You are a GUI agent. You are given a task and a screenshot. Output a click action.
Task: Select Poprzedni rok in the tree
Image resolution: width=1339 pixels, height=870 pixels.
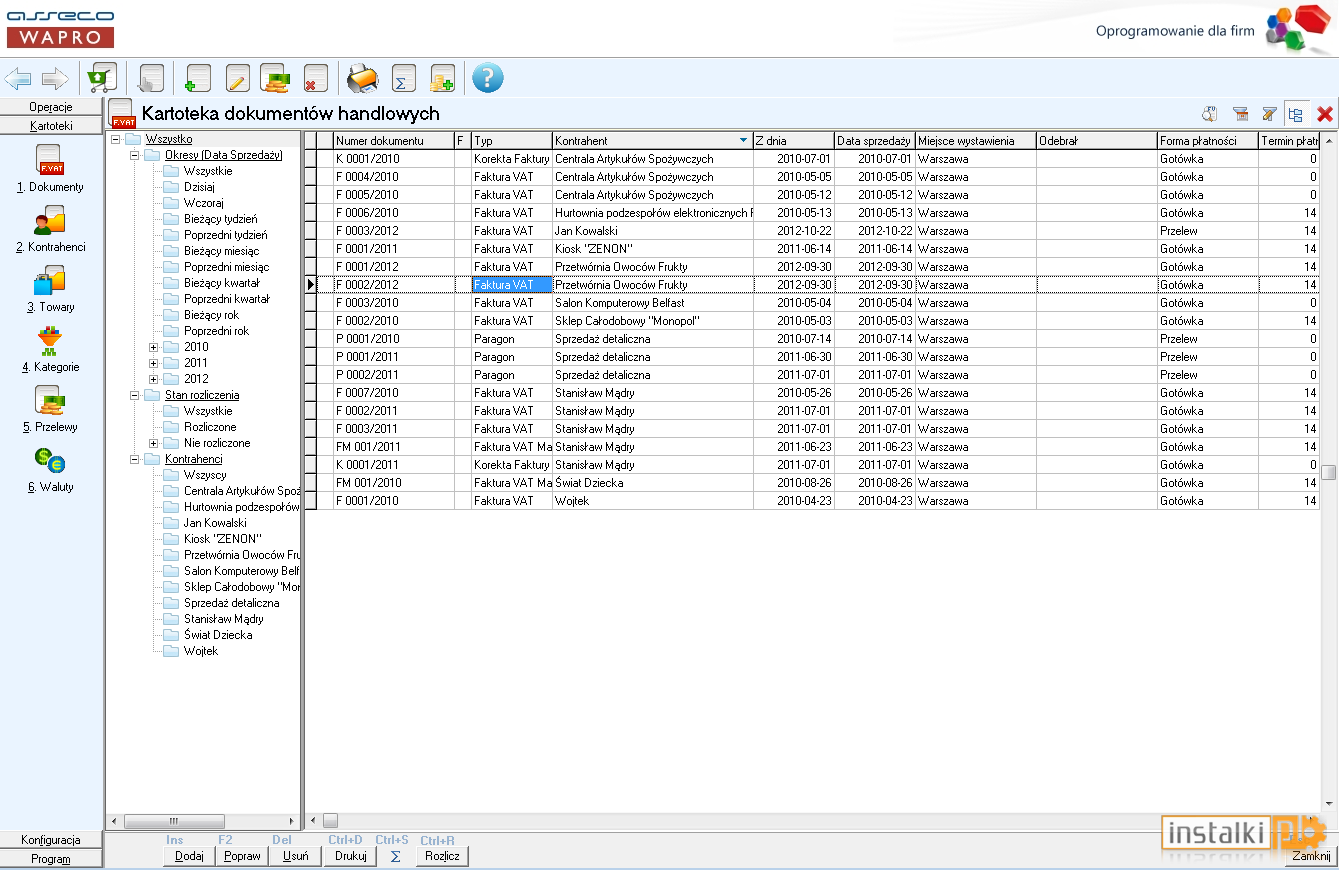click(x=216, y=331)
